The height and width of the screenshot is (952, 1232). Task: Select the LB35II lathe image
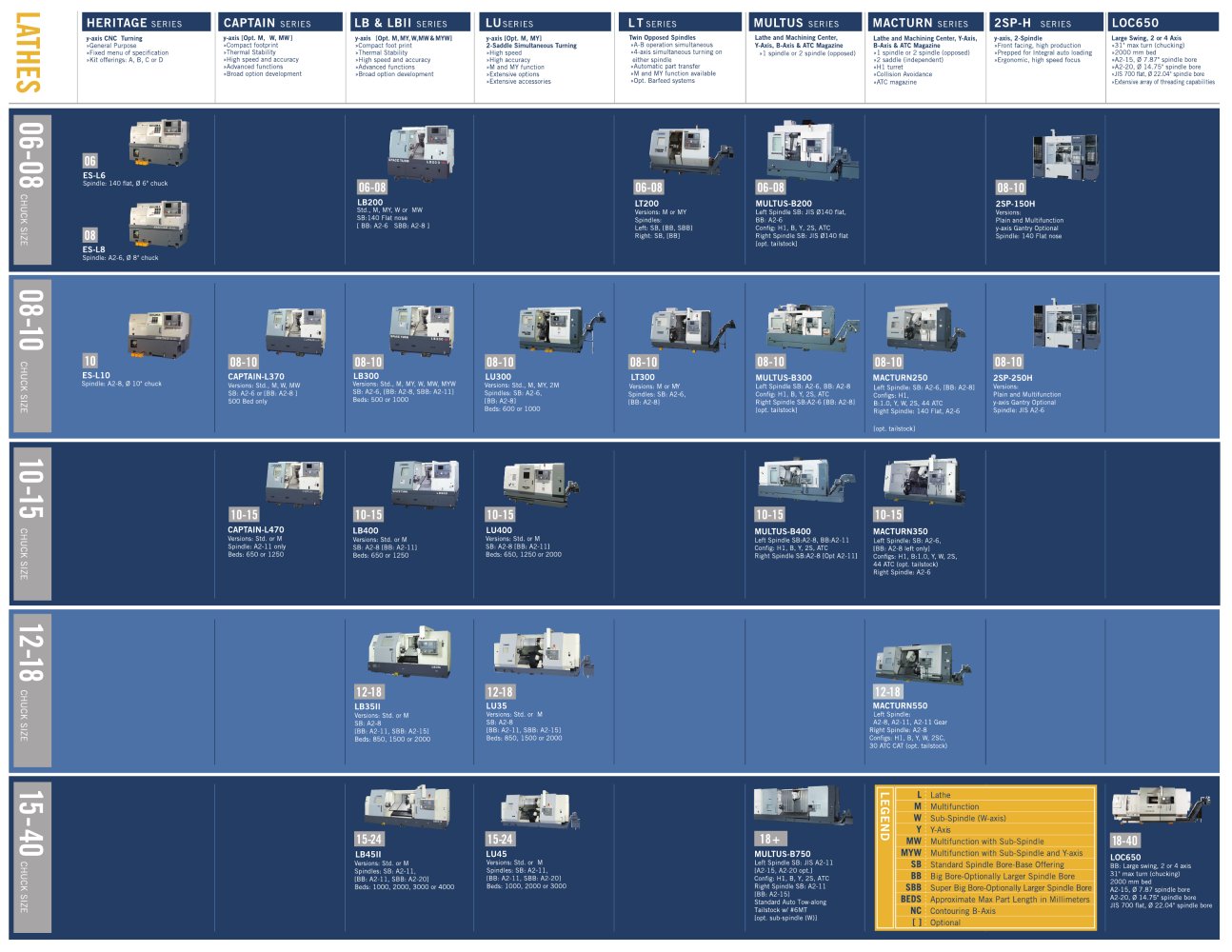[409, 653]
